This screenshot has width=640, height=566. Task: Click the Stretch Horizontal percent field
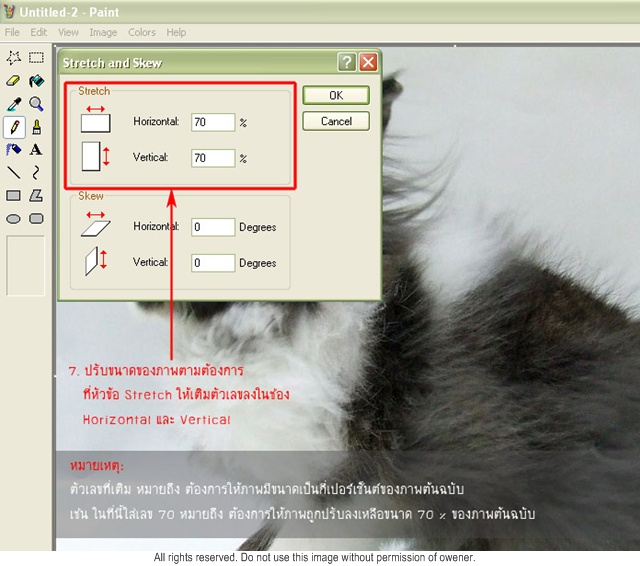pos(213,122)
